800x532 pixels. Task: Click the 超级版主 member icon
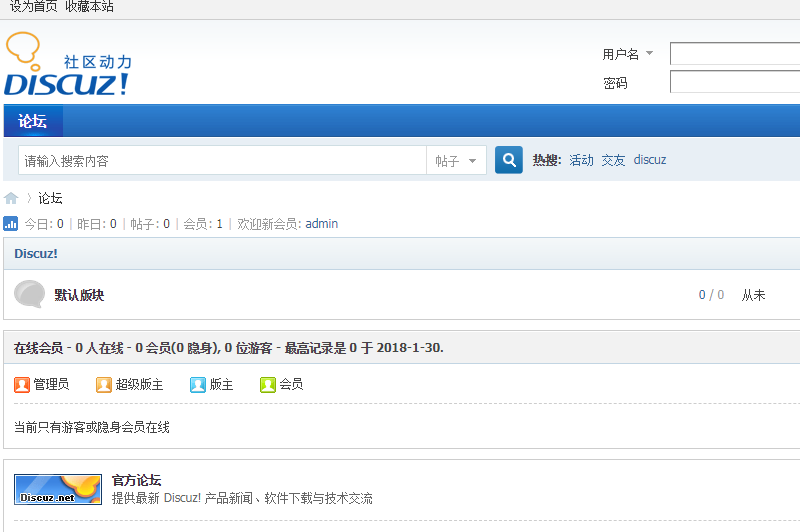[104, 384]
